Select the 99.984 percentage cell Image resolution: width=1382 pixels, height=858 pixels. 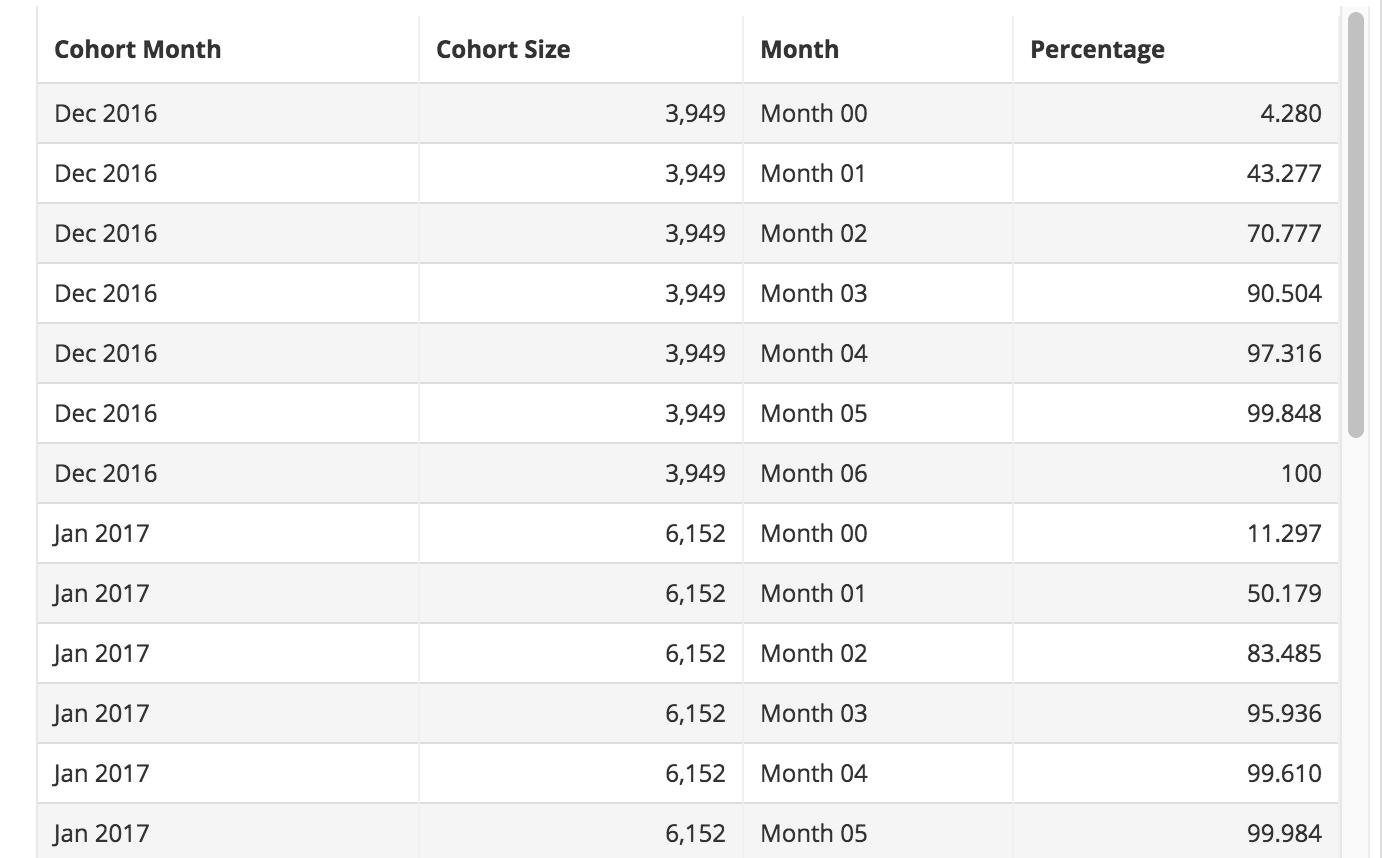[1284, 834]
